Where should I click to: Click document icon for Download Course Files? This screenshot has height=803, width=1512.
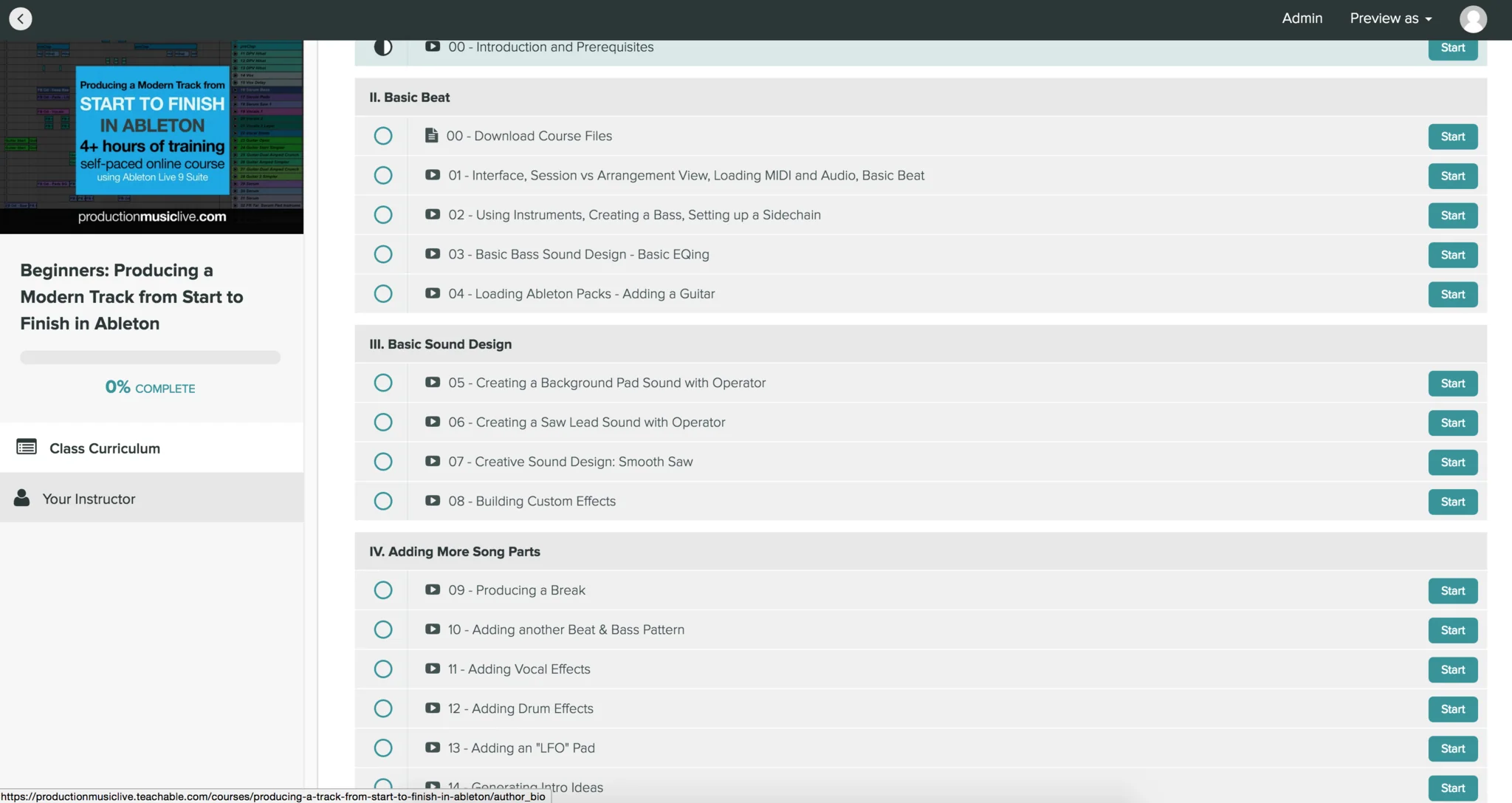(431, 135)
